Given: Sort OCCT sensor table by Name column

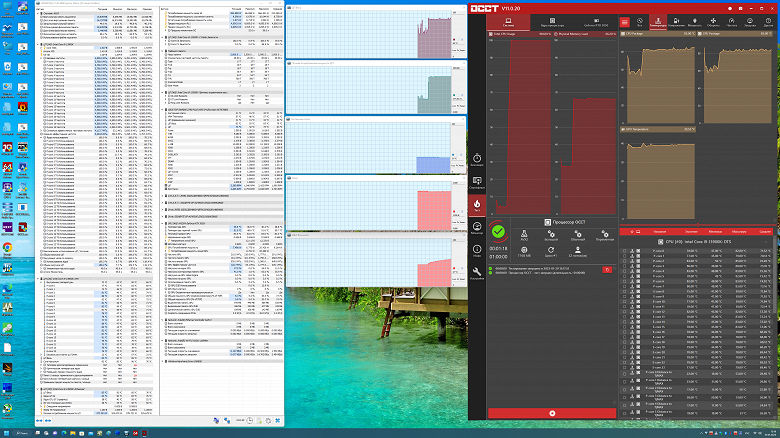Looking at the screenshot, I should 660,231.
